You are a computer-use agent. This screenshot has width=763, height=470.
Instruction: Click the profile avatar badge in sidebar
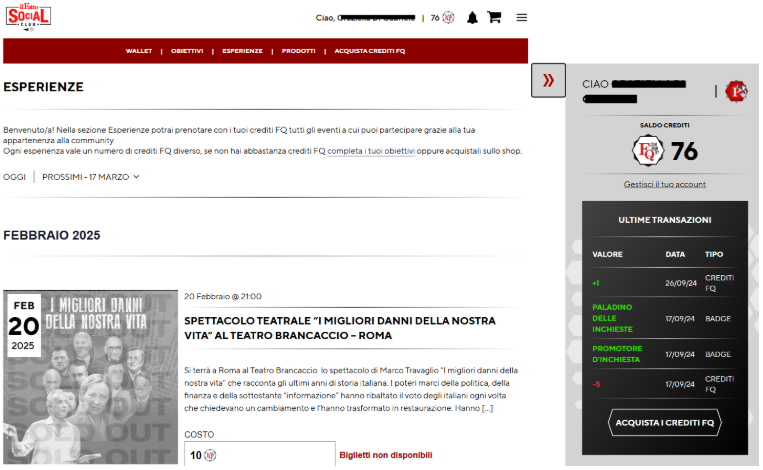736,91
